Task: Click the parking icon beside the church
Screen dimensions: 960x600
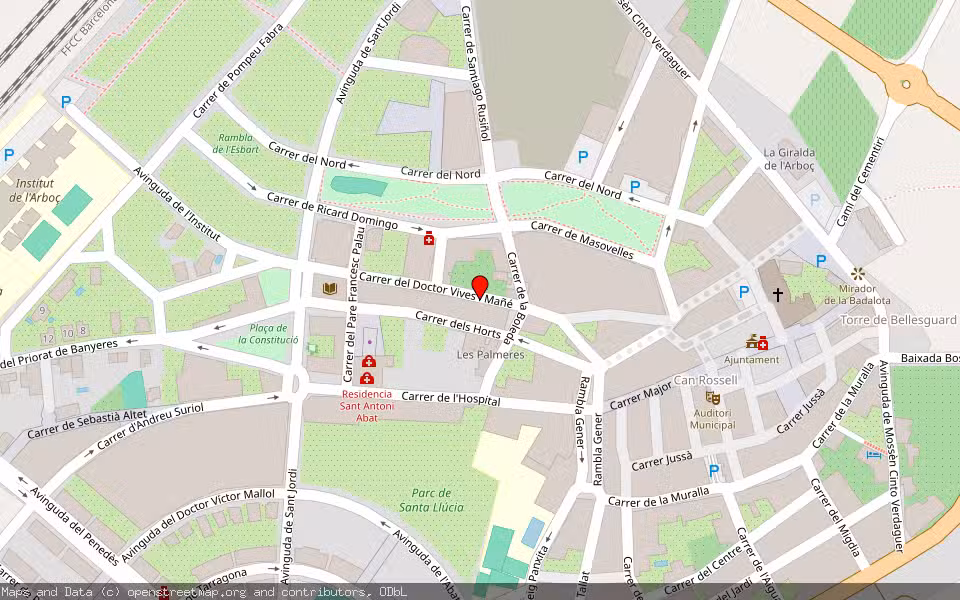Action: pyautogui.click(x=742, y=293)
